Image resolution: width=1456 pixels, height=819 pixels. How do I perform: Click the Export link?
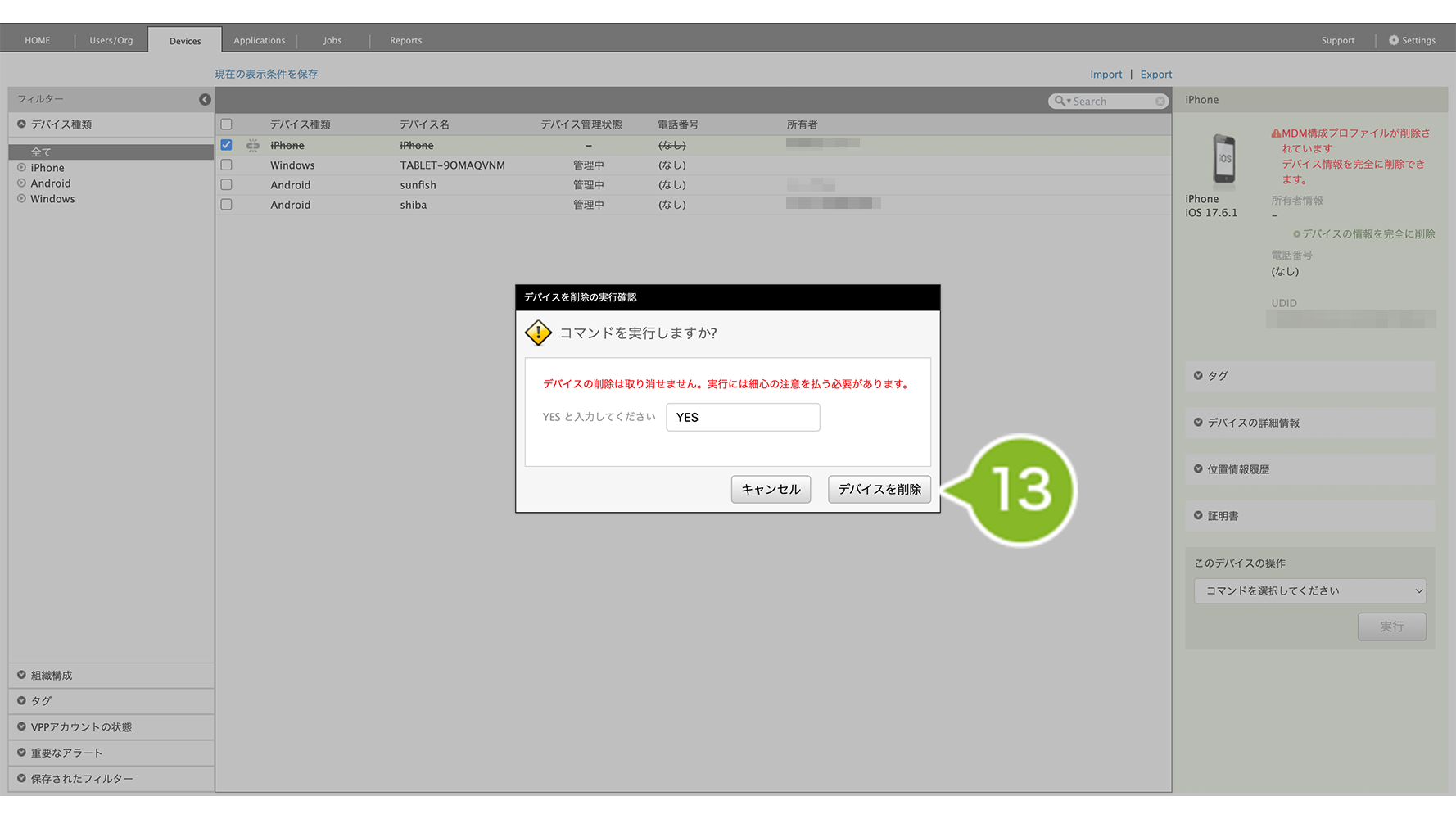(x=1156, y=75)
